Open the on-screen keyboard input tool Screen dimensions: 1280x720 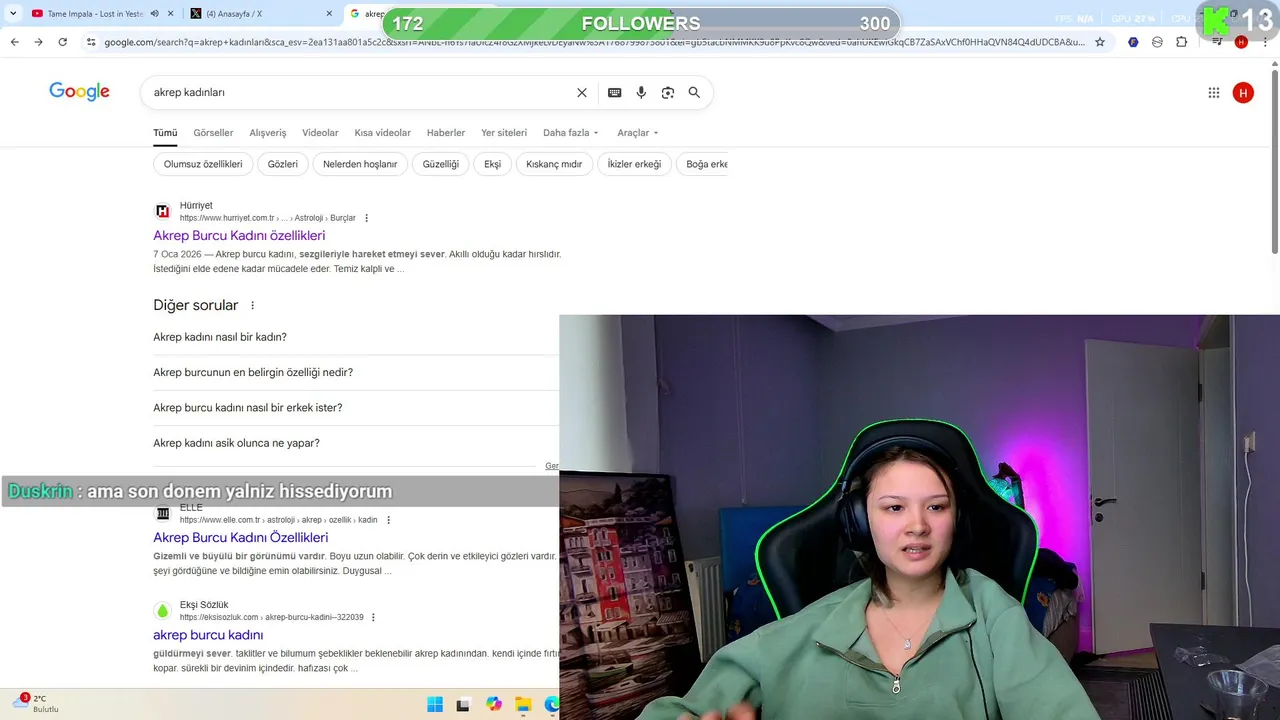(x=615, y=93)
